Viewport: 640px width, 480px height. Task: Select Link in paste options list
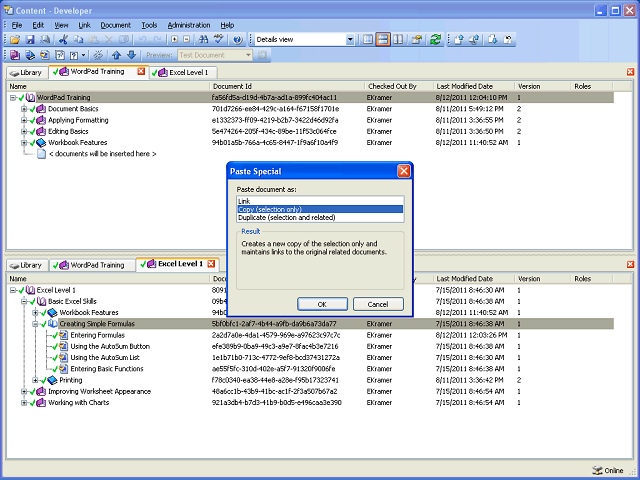click(x=320, y=201)
